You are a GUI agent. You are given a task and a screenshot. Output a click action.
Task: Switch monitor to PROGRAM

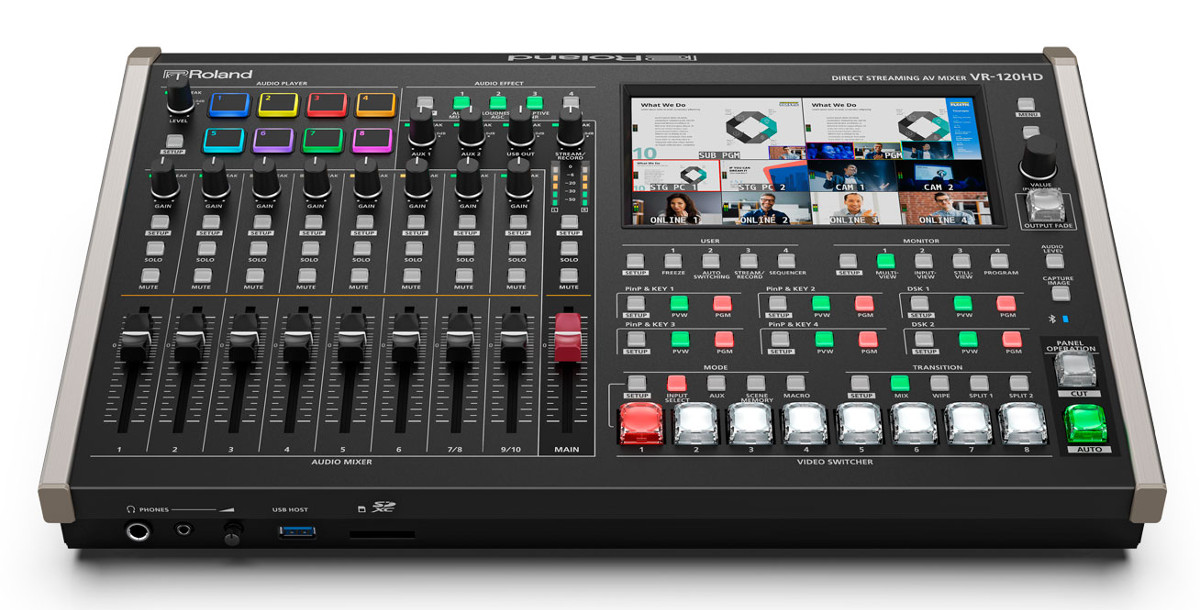tap(999, 261)
